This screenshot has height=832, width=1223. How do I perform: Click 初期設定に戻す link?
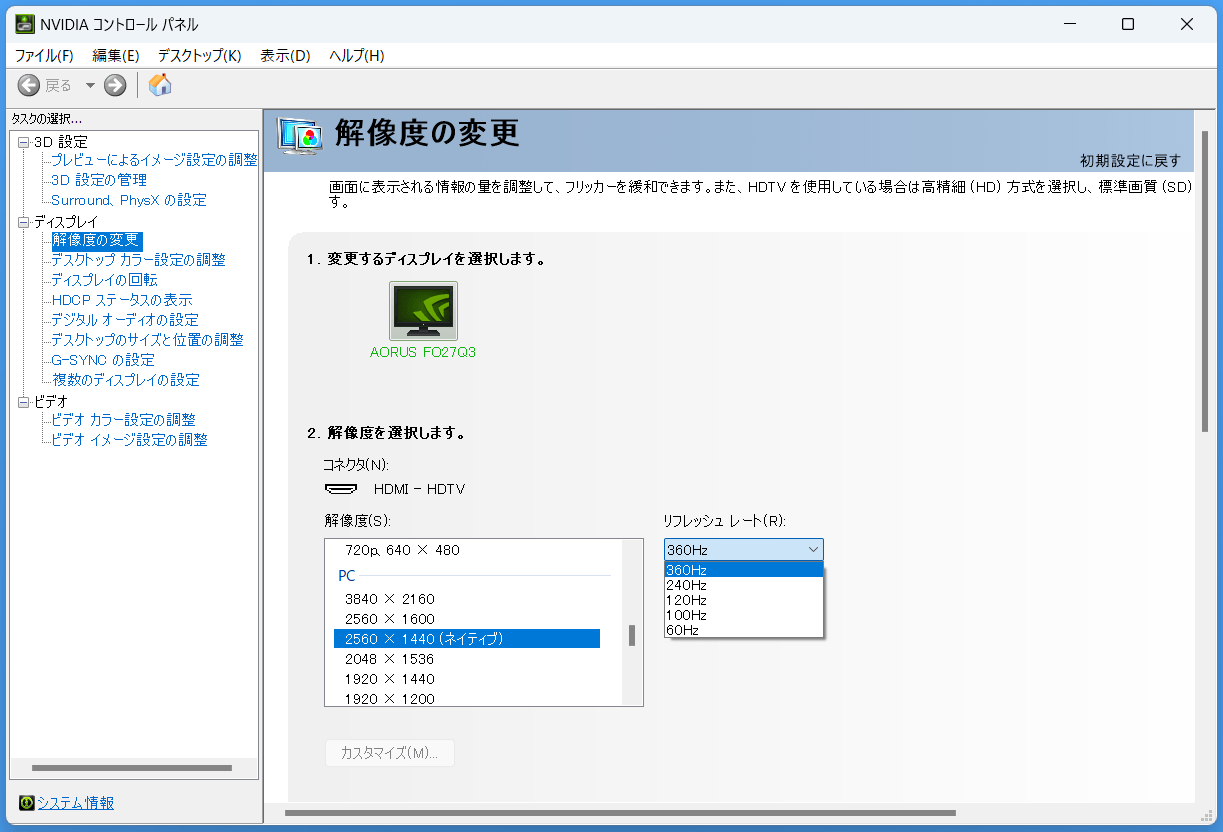pos(1130,161)
